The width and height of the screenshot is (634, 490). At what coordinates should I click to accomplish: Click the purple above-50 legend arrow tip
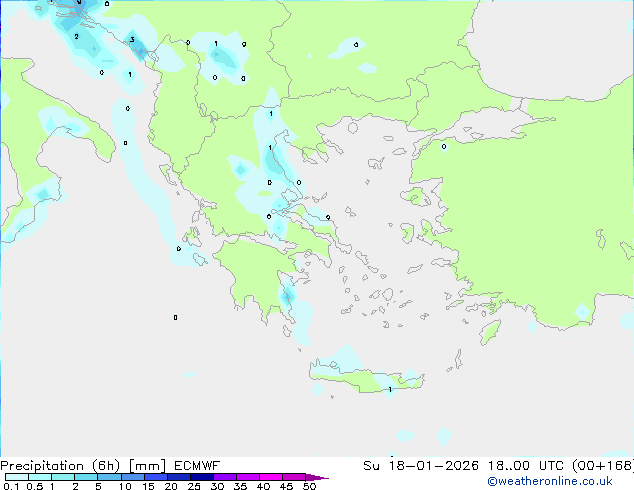coord(317,477)
